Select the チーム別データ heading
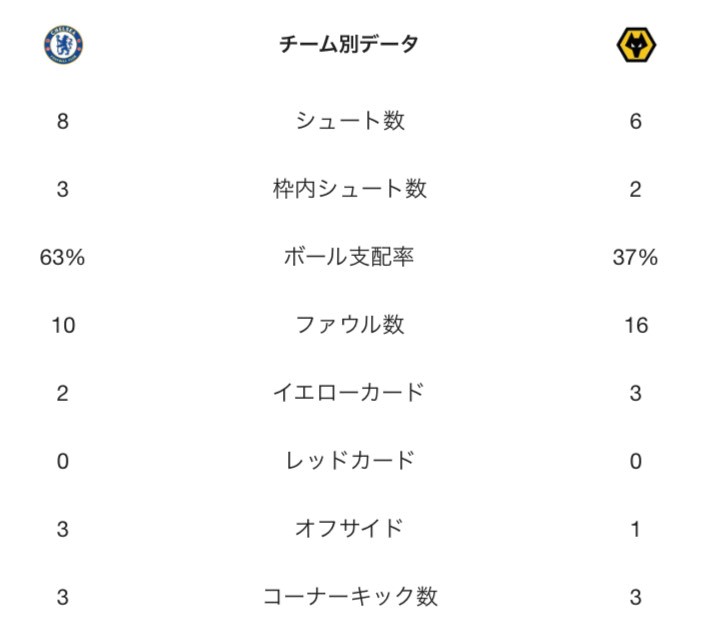The width and height of the screenshot is (701, 627). pos(349,44)
